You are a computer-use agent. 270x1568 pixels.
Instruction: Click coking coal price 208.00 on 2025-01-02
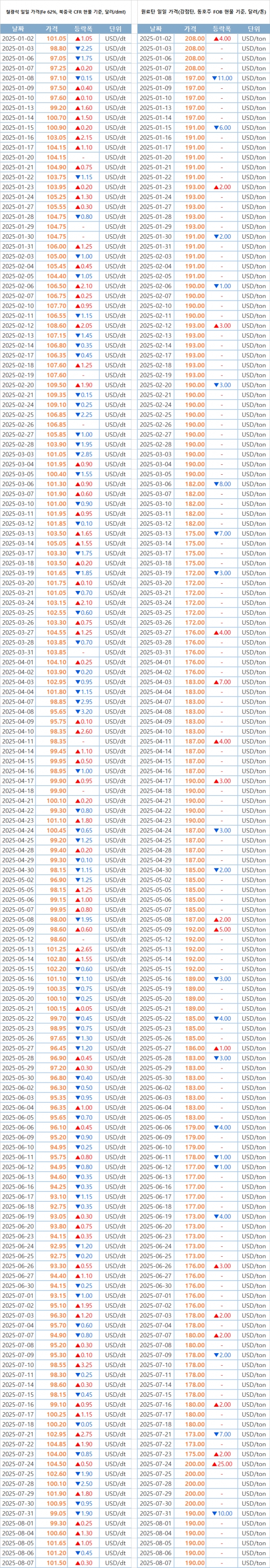coord(194,38)
